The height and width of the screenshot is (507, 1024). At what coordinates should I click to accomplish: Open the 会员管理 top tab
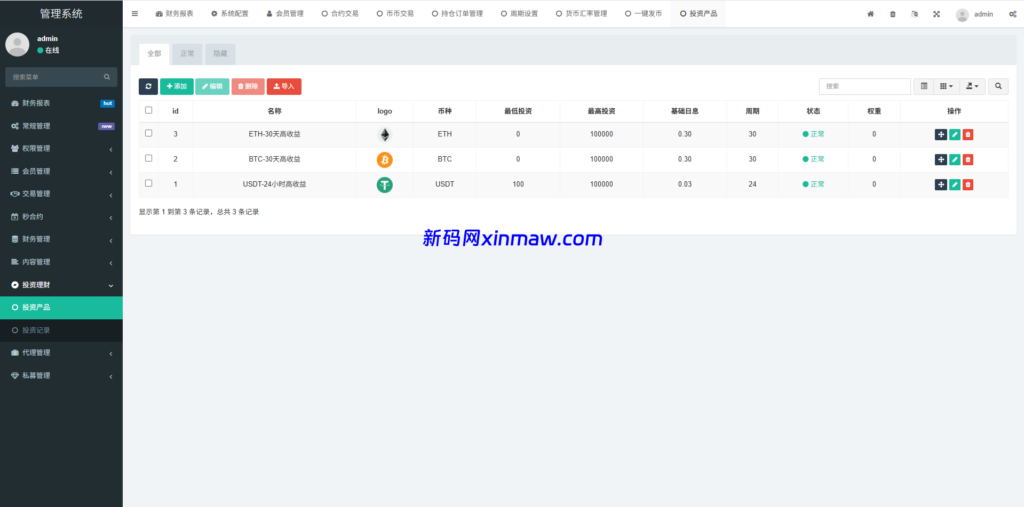(285, 14)
